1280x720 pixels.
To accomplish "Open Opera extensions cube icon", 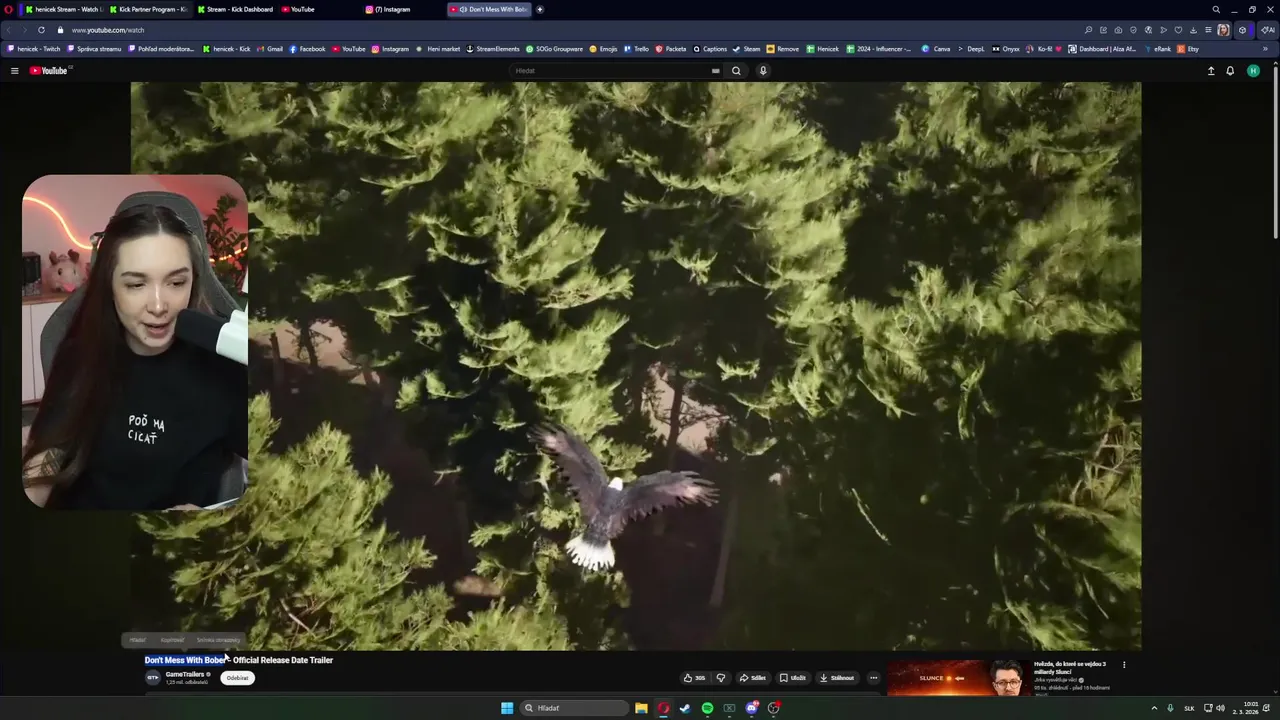I will 1242,30.
